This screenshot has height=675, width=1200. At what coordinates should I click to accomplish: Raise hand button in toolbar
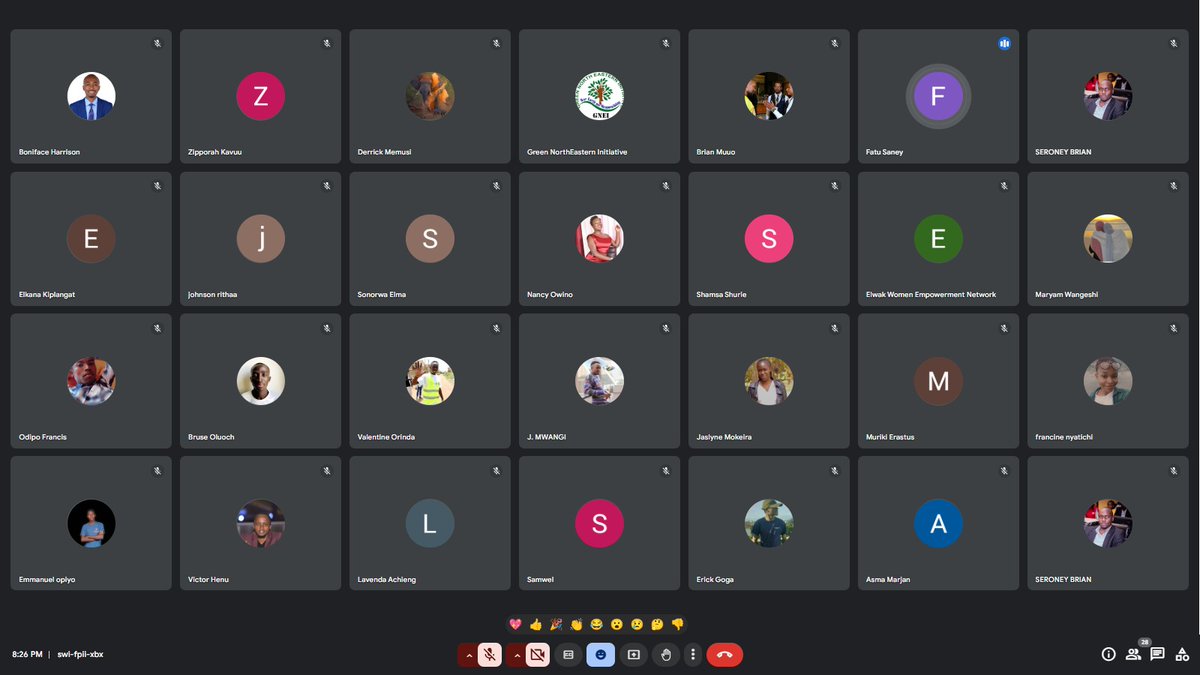click(x=665, y=655)
